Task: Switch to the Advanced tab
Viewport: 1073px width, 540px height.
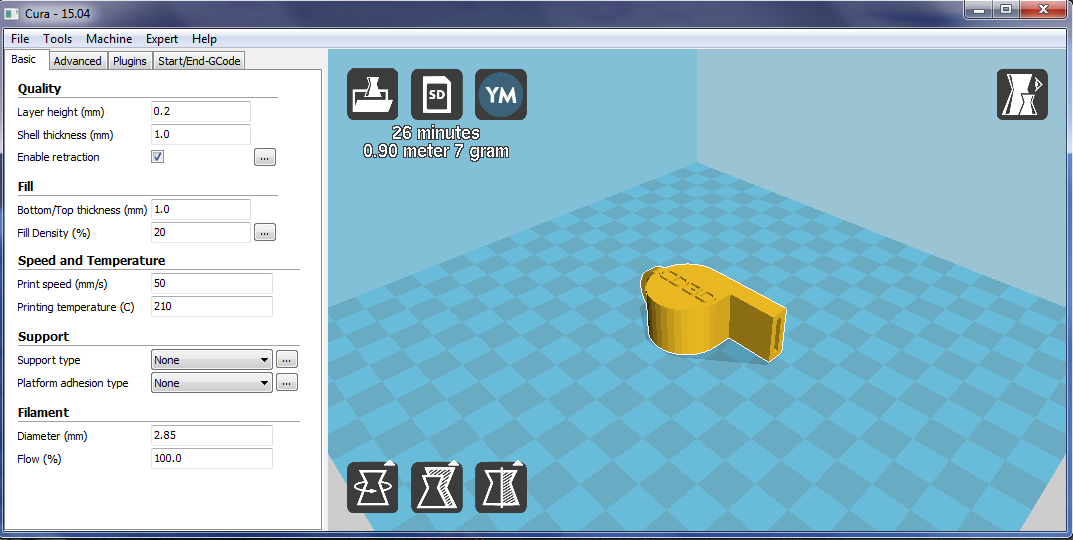Action: (77, 61)
